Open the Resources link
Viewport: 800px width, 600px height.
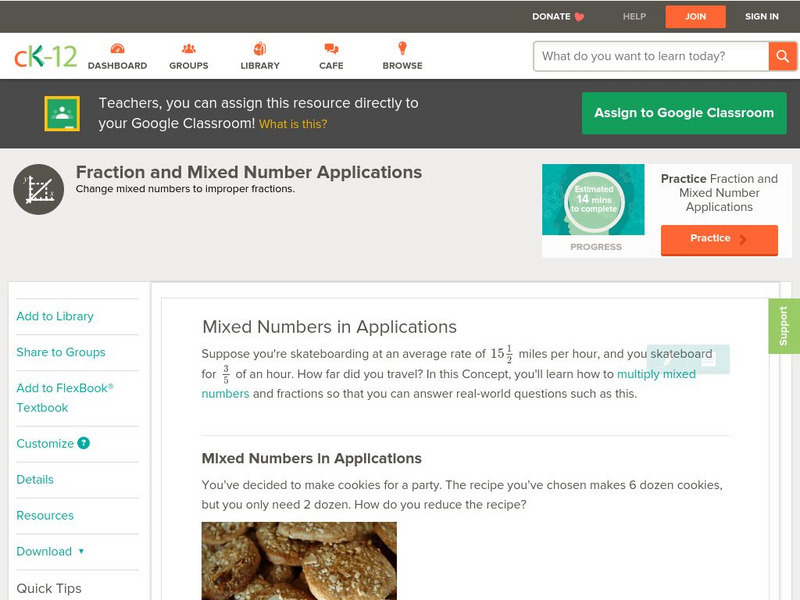(x=45, y=515)
